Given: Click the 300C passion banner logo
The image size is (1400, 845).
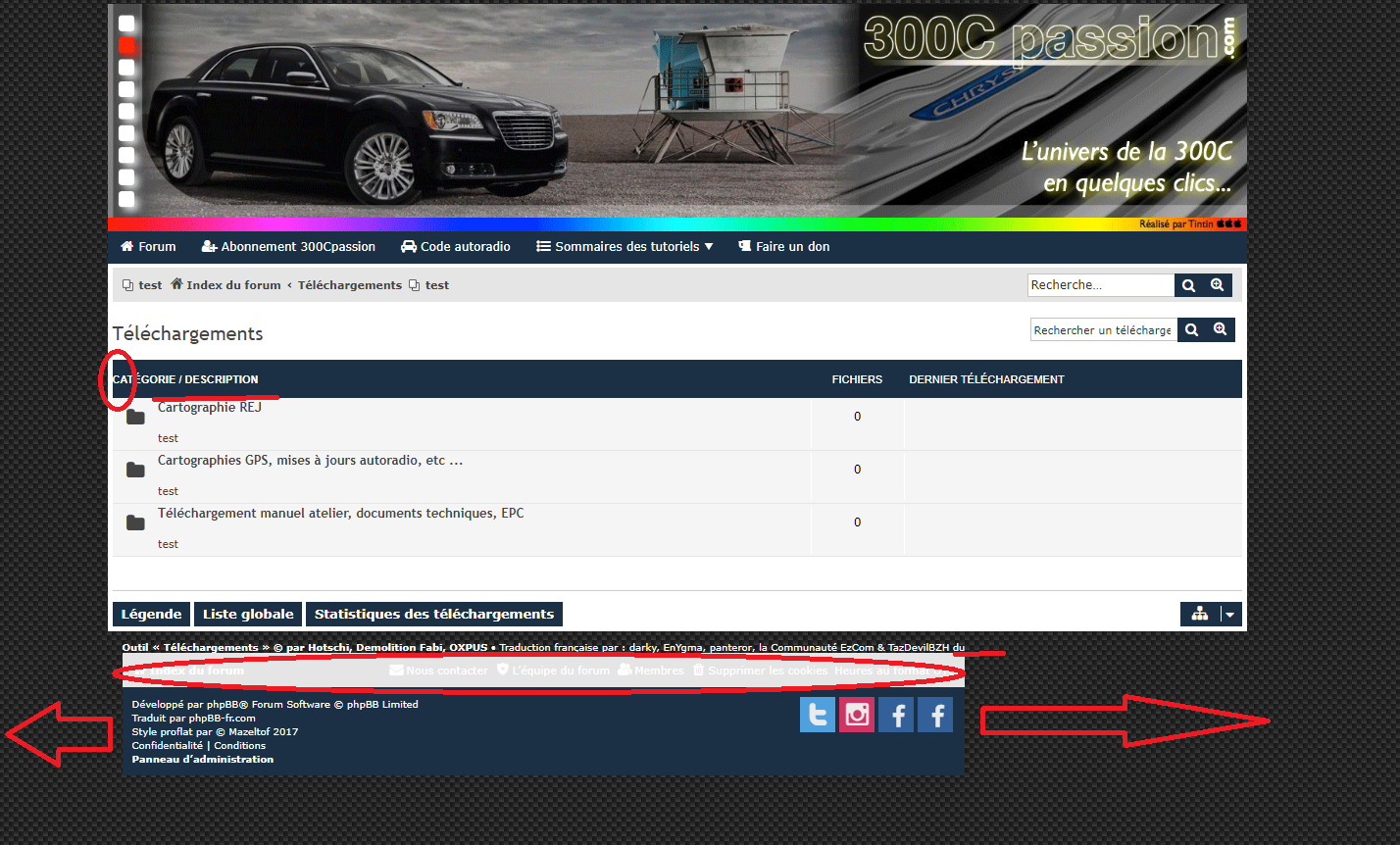Looking at the screenshot, I should click(1051, 39).
